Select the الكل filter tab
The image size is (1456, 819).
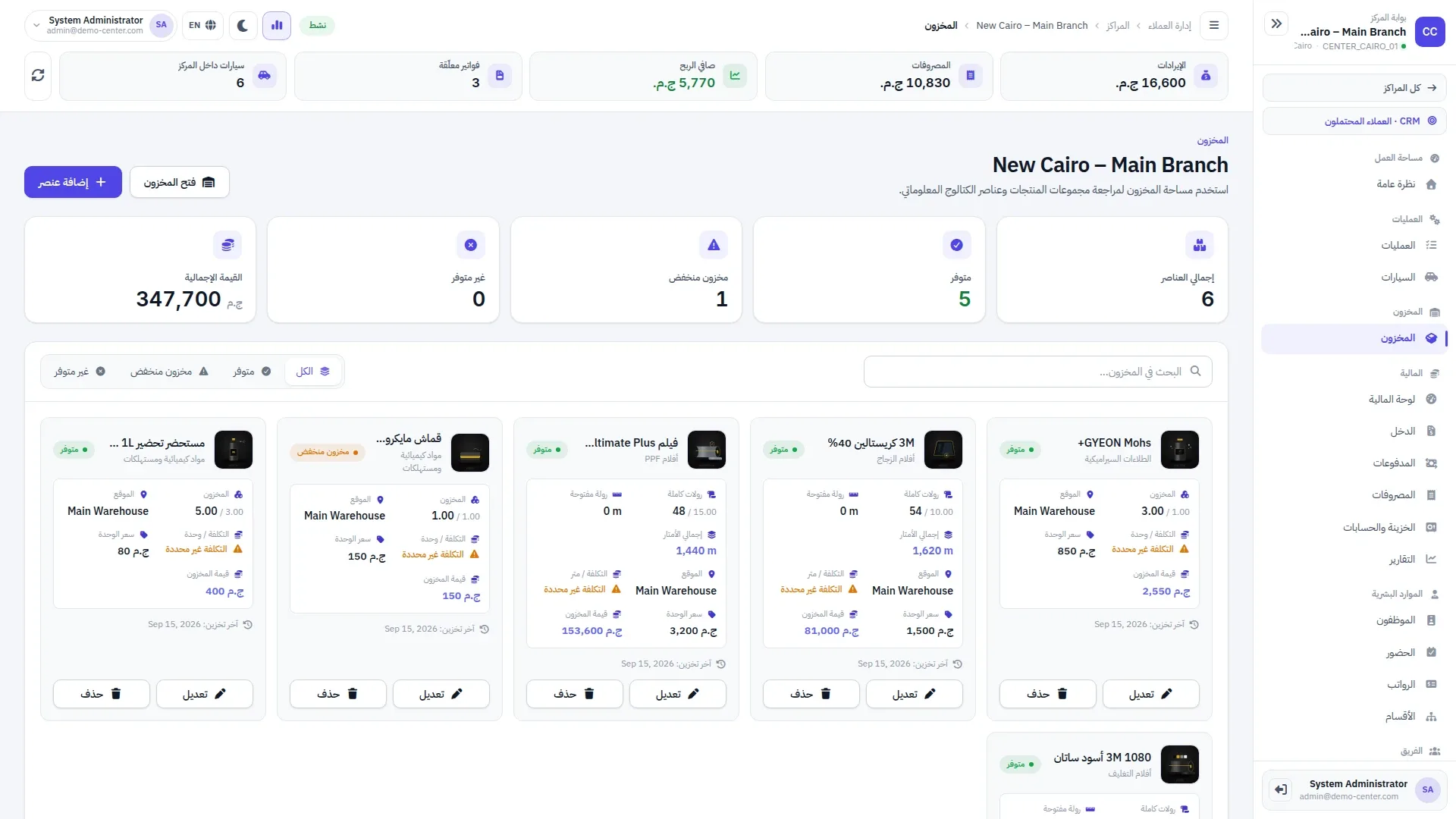coord(312,372)
